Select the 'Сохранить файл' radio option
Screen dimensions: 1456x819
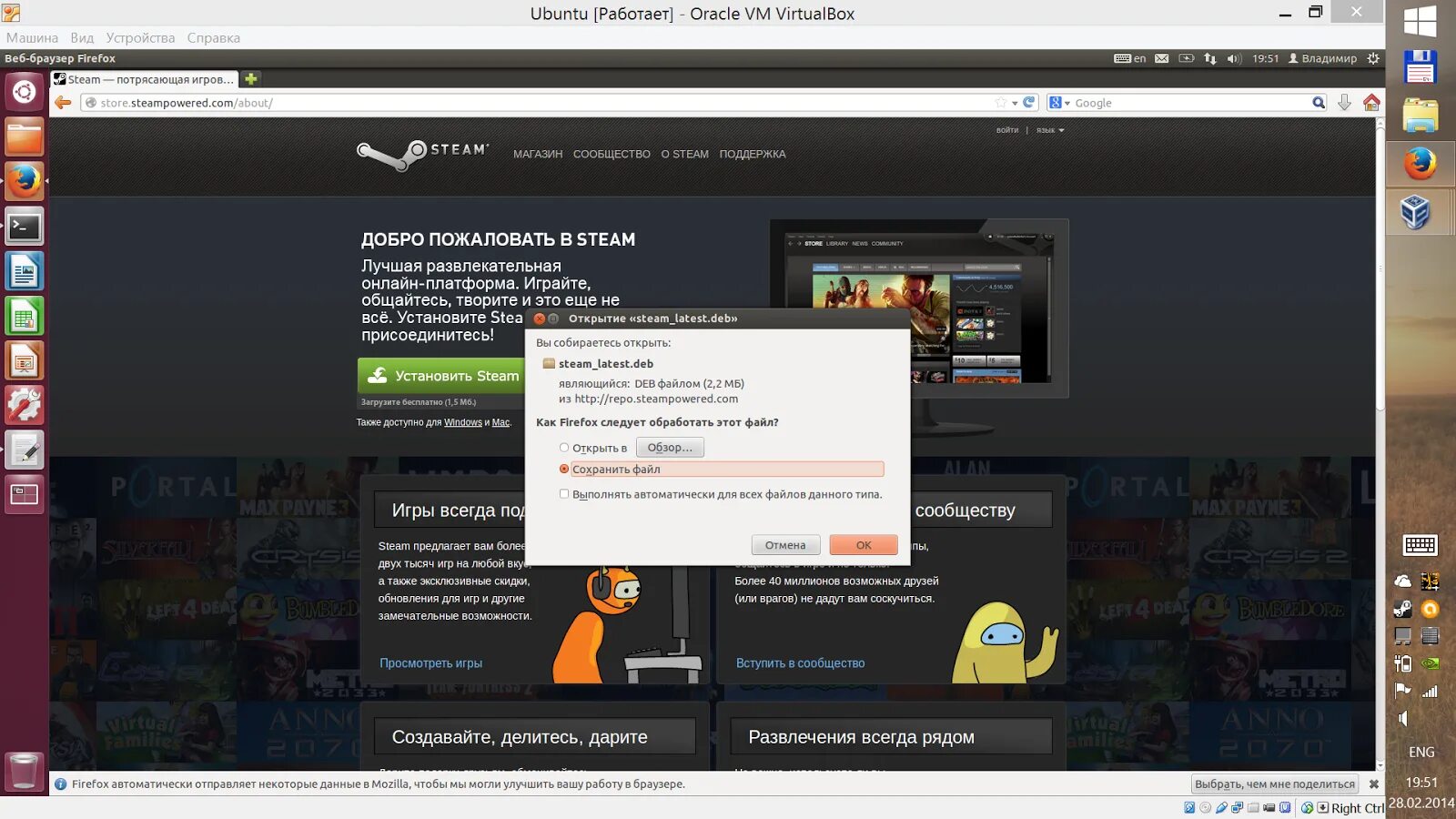[x=564, y=470]
